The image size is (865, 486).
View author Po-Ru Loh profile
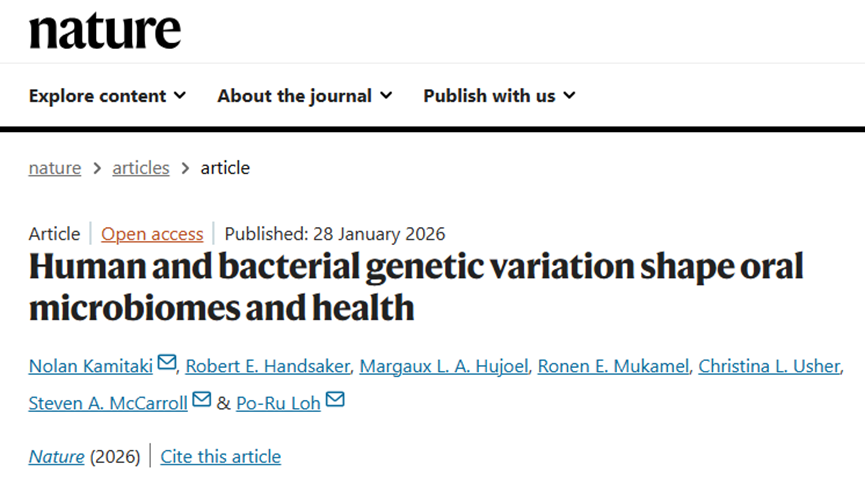pyautogui.click(x=278, y=403)
